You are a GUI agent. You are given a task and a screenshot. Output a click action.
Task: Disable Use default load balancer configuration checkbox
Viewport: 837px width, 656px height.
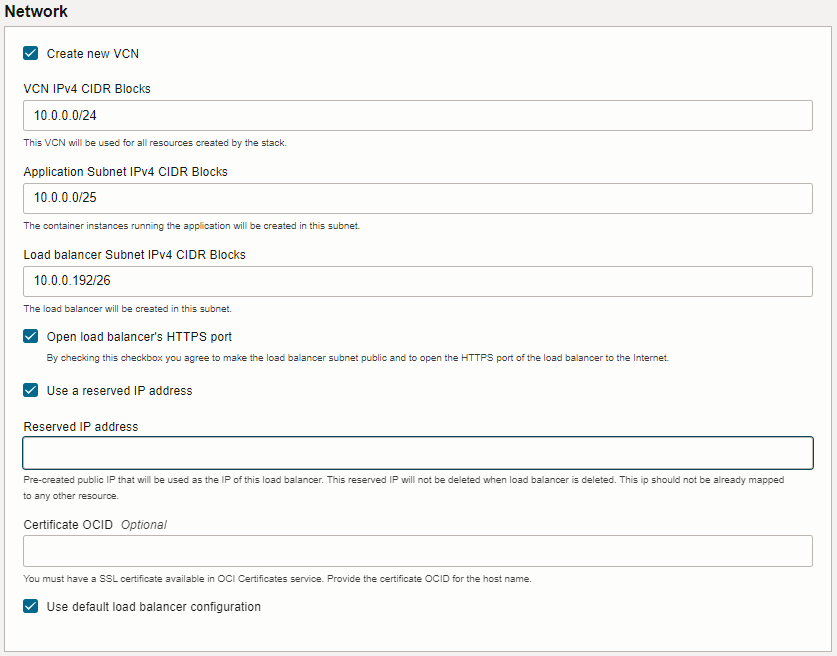coord(30,606)
